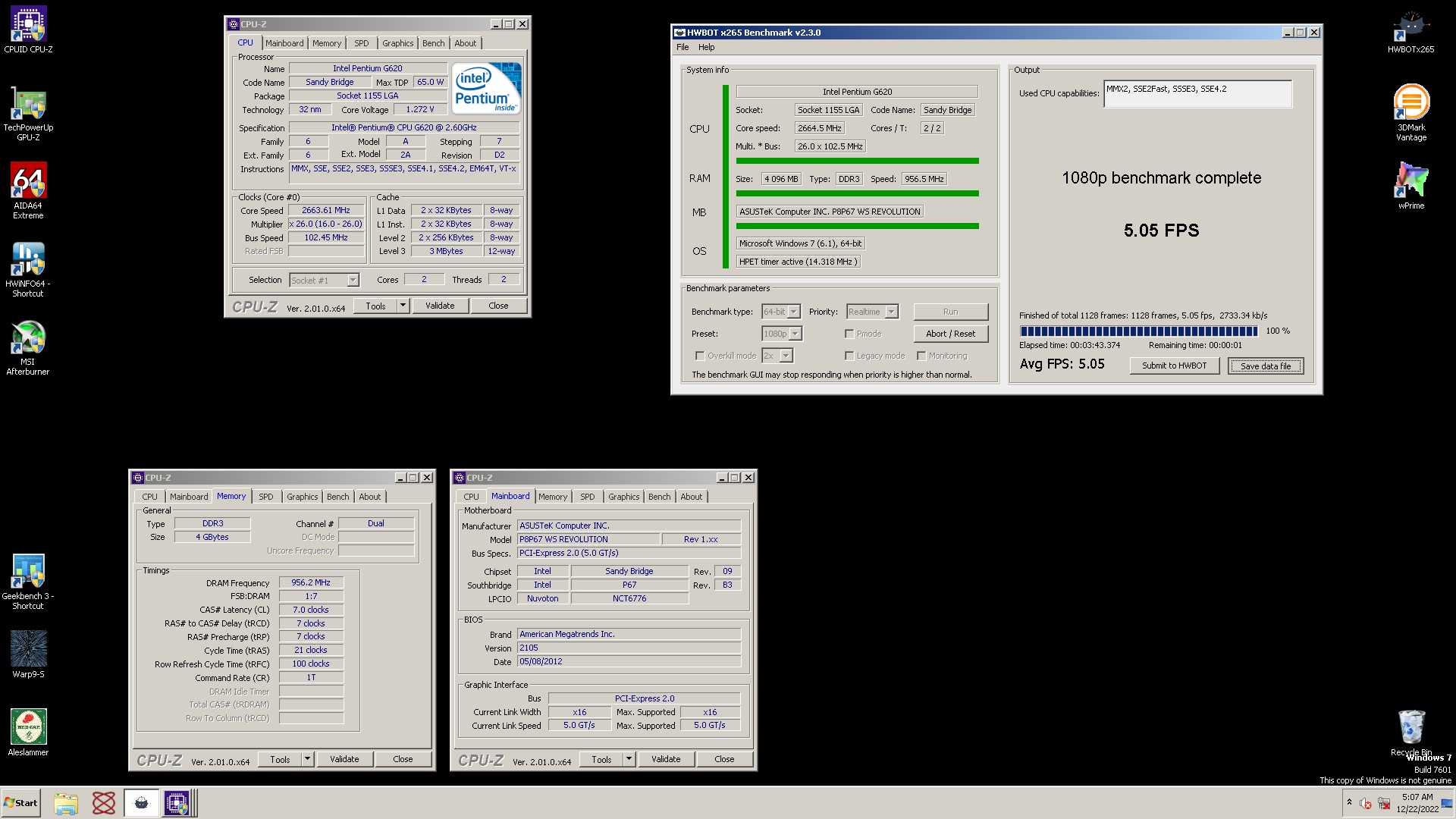This screenshot has width=1456, height=819.
Task: Open the TechPowerUp GPU-Z desktop icon
Action: [28, 114]
